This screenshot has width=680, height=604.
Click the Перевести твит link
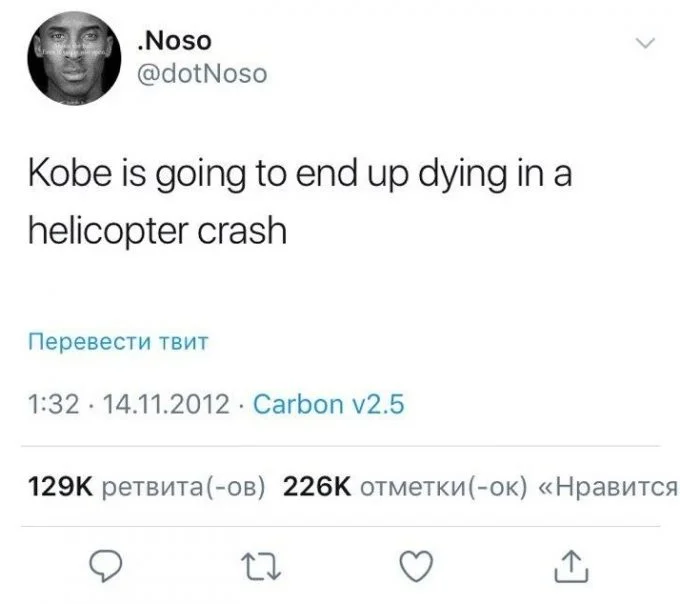118,341
